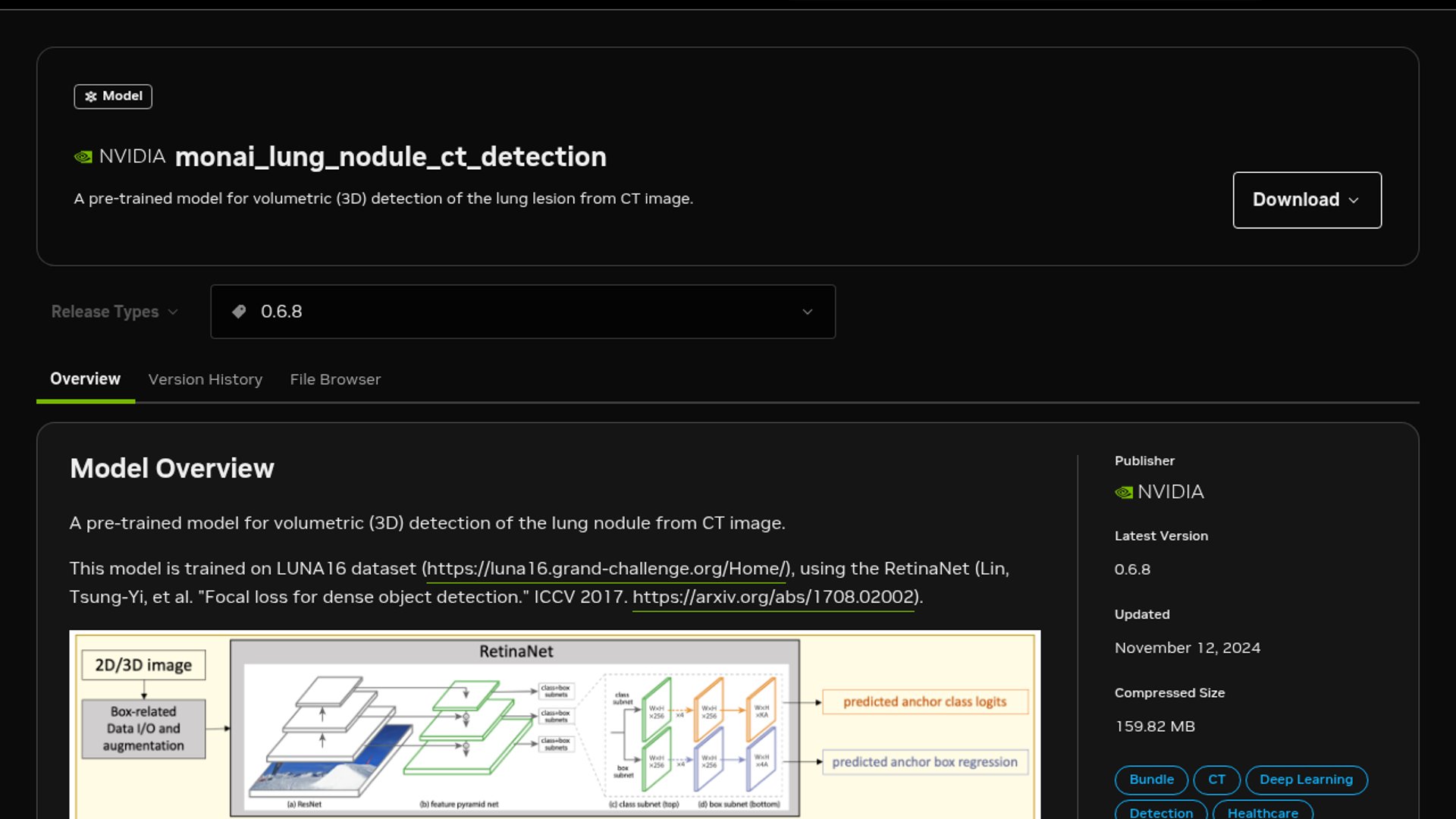Click the monai_lung_nodule_ct_detection title

coord(391,157)
